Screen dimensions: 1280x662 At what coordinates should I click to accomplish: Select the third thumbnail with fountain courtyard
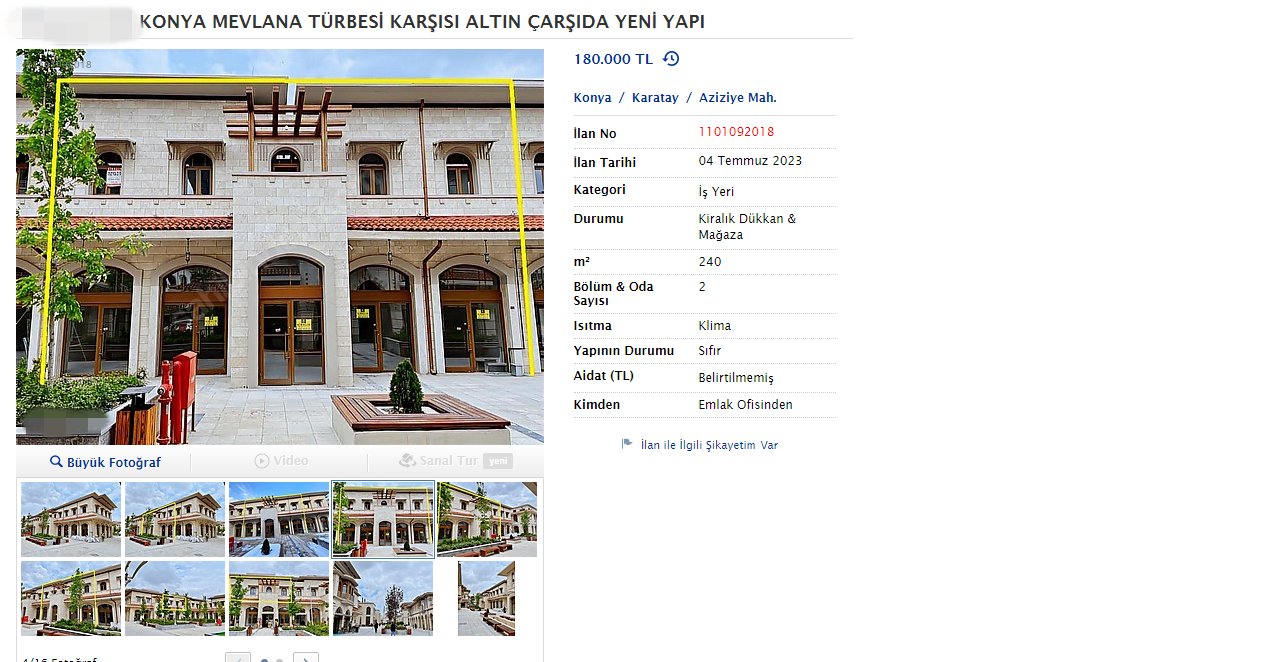tap(279, 519)
